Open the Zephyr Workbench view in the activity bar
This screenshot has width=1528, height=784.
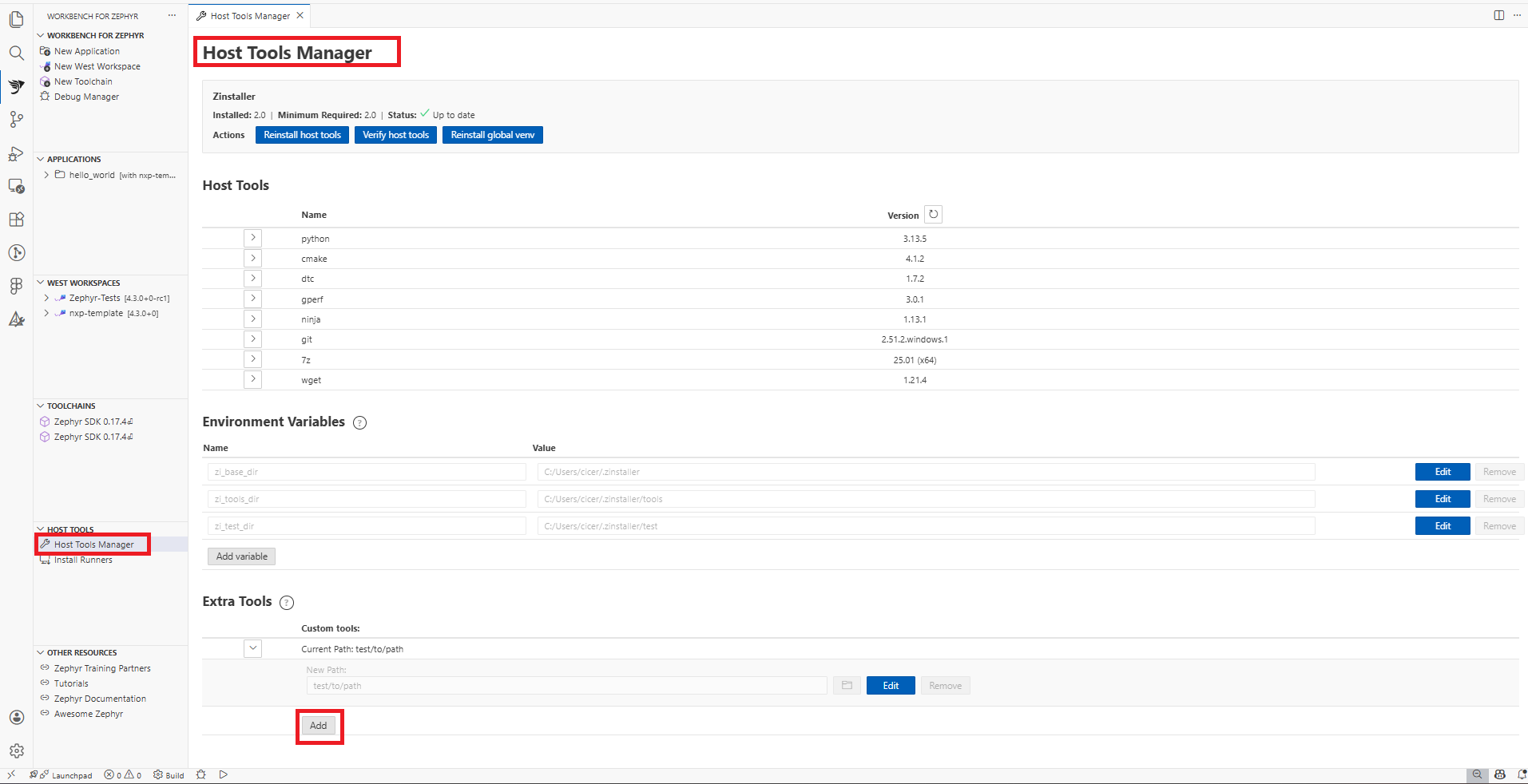[x=16, y=86]
